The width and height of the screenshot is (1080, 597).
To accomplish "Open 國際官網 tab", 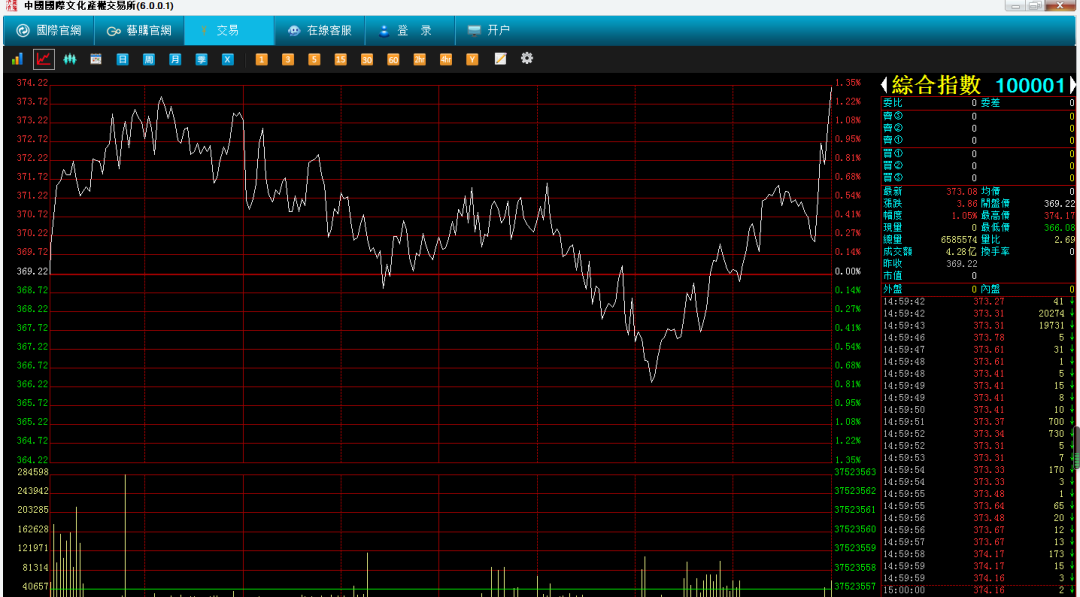I will [x=48, y=30].
